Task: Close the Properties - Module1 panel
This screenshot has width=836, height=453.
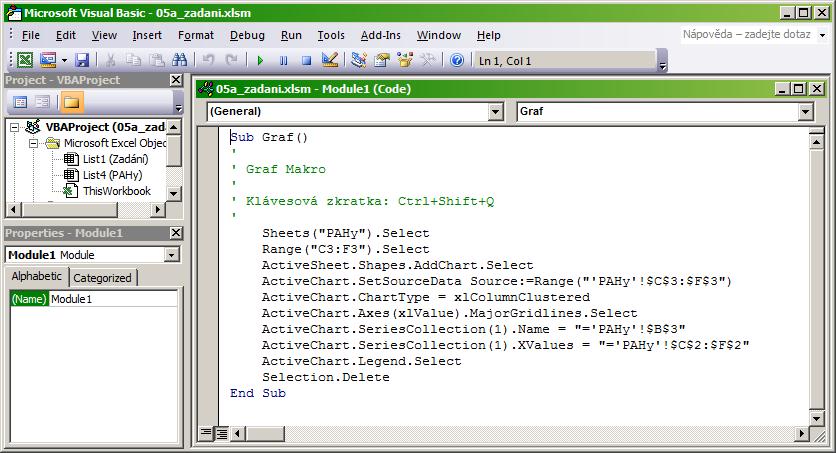Action: click(x=176, y=233)
